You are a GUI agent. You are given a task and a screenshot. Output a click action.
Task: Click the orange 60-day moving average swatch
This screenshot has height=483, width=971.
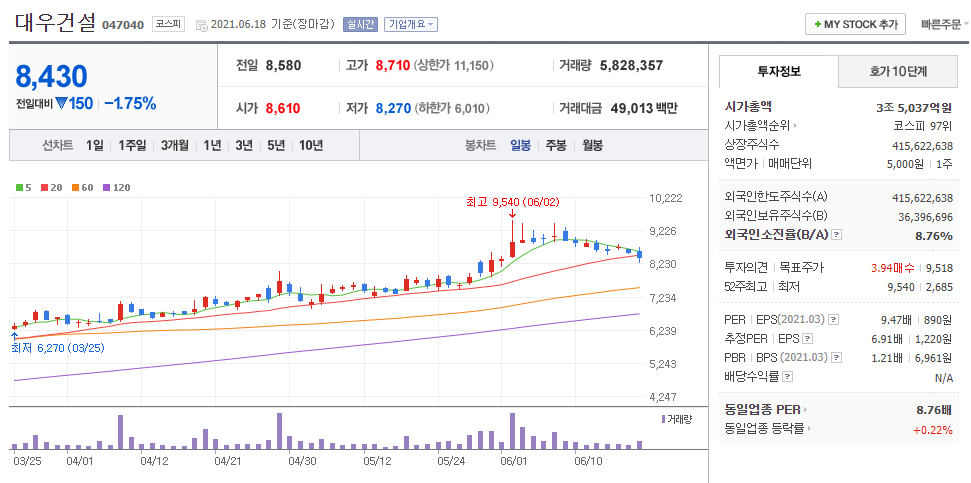(75, 187)
